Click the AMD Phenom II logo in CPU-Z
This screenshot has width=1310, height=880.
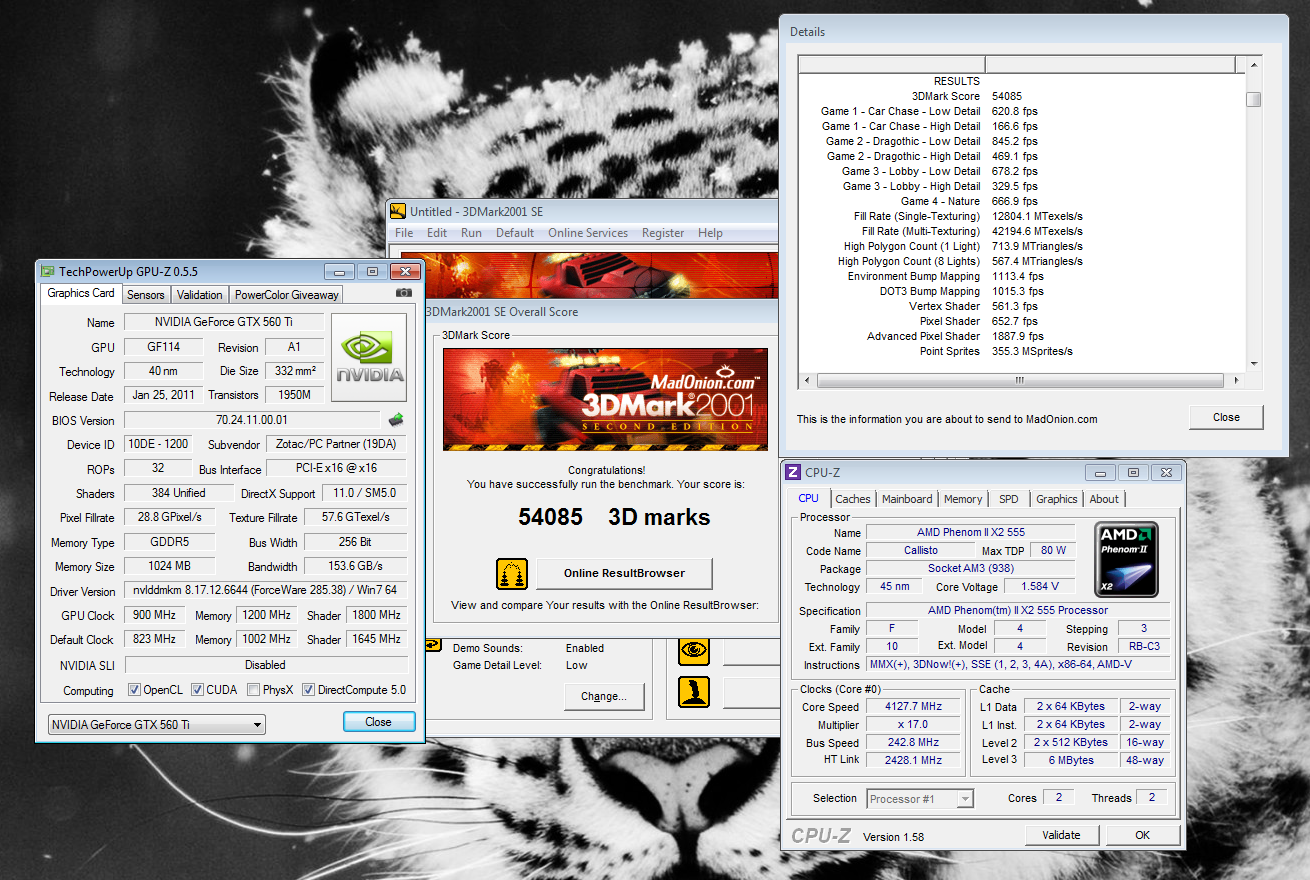(1127, 560)
